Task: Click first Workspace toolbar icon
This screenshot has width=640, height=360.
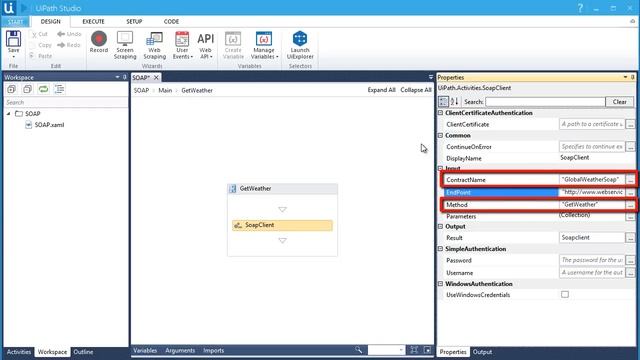Action: [x=11, y=89]
